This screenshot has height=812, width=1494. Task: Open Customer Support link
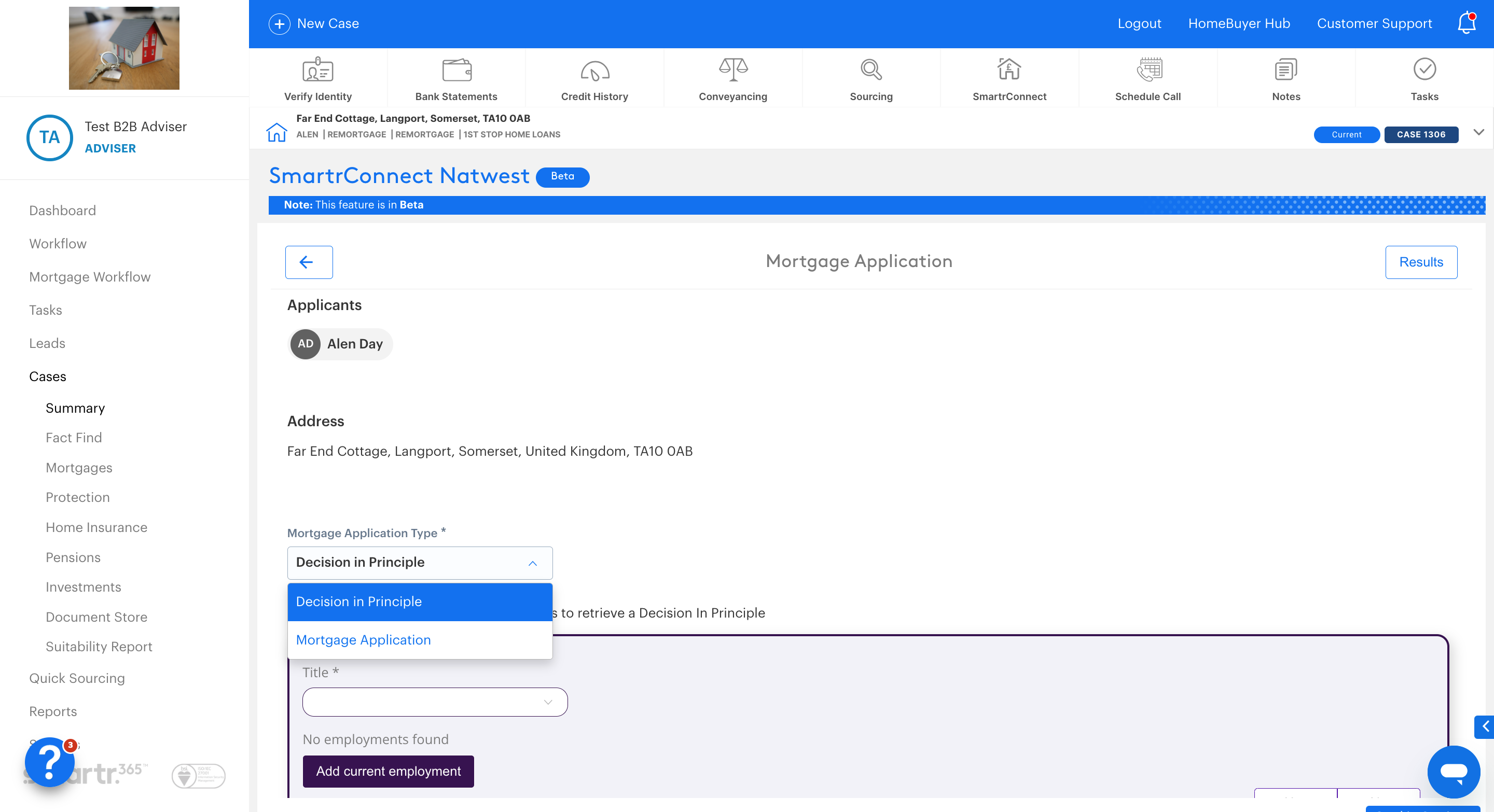coord(1374,24)
